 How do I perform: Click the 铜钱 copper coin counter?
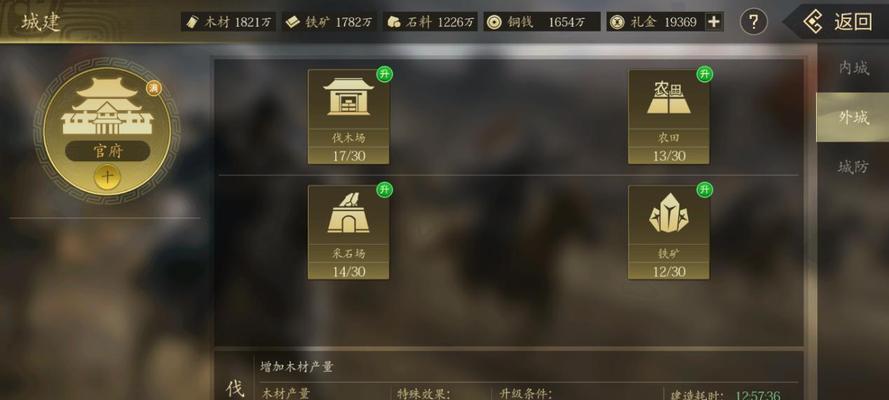tap(542, 22)
